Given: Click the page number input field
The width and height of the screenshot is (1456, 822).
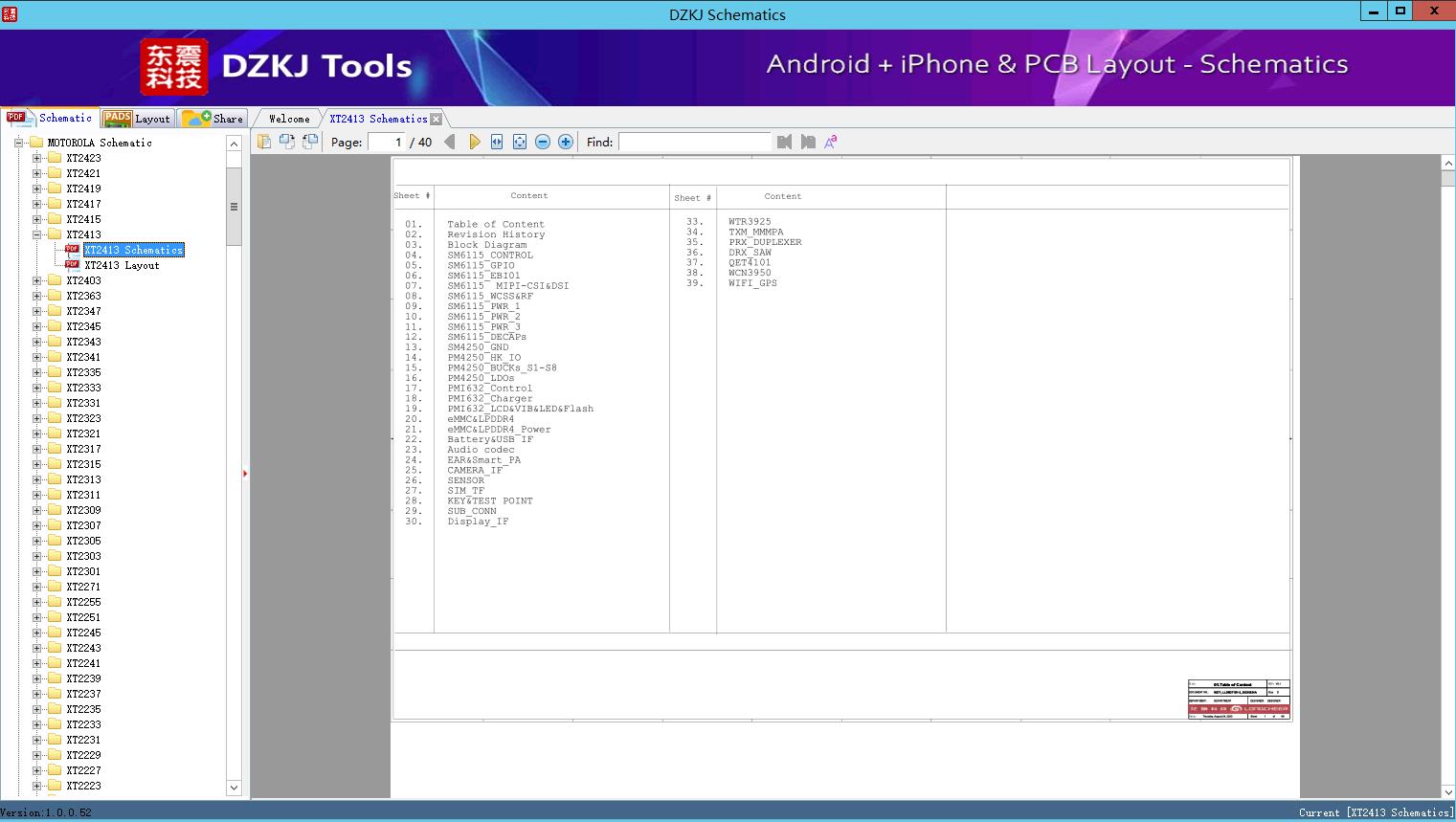Looking at the screenshot, I should tap(387, 142).
